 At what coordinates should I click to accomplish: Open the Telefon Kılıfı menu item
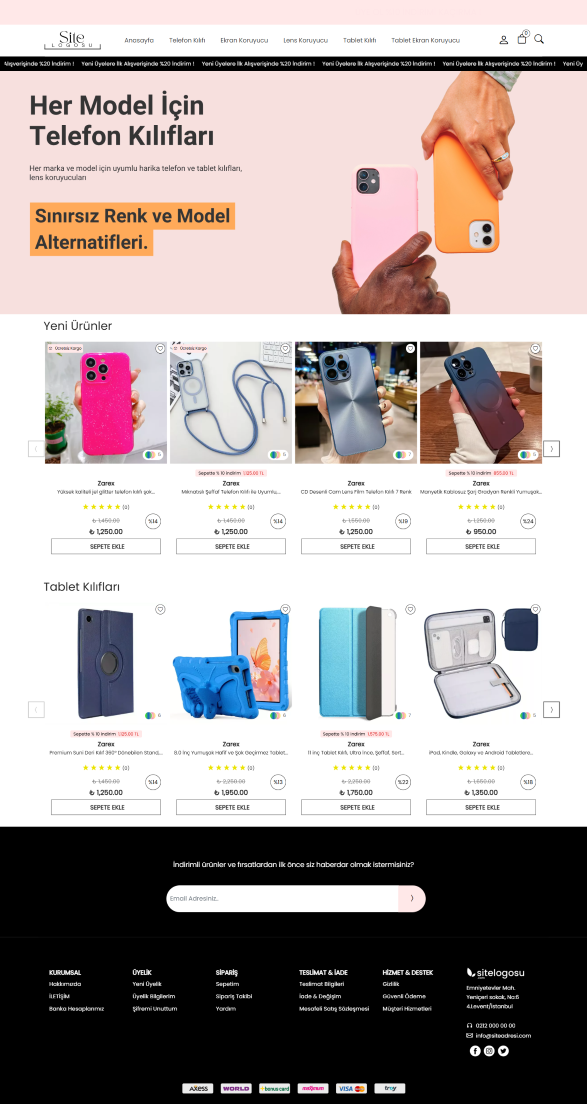click(187, 41)
